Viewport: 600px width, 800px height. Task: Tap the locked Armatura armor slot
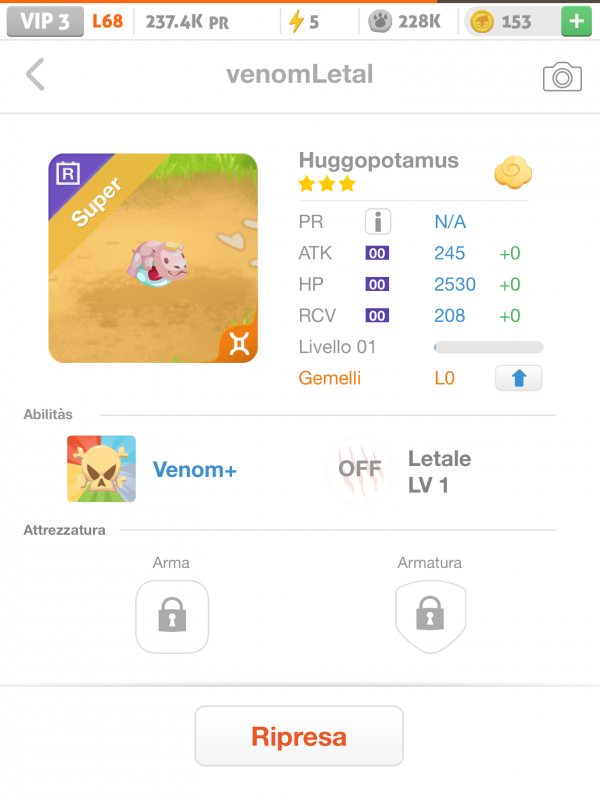pos(429,616)
